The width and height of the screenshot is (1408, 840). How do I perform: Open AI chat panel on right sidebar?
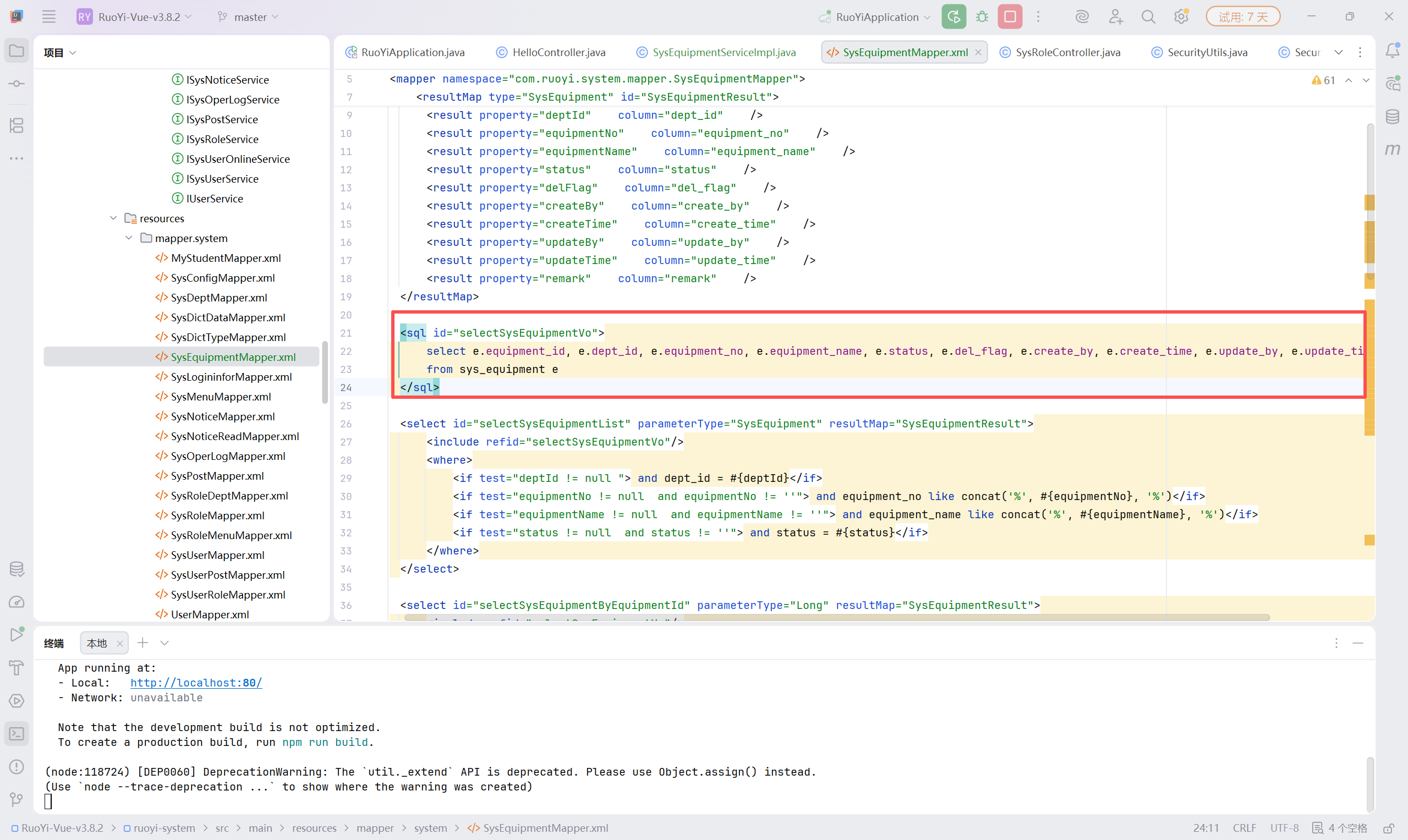[x=1393, y=84]
